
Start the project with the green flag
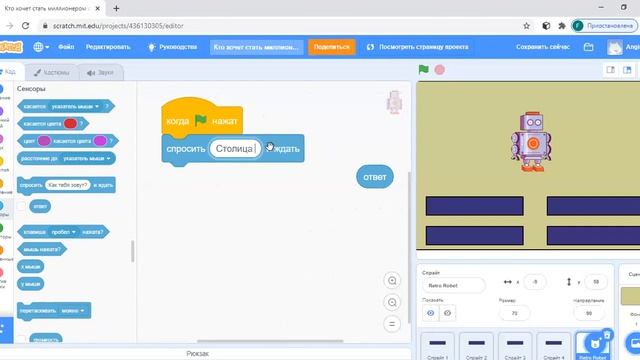(423, 70)
